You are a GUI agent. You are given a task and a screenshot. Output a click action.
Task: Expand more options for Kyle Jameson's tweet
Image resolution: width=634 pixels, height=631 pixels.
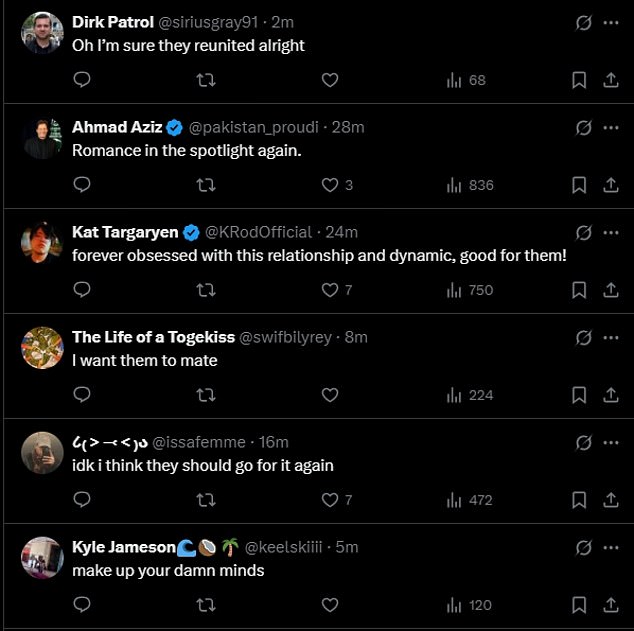click(x=611, y=548)
